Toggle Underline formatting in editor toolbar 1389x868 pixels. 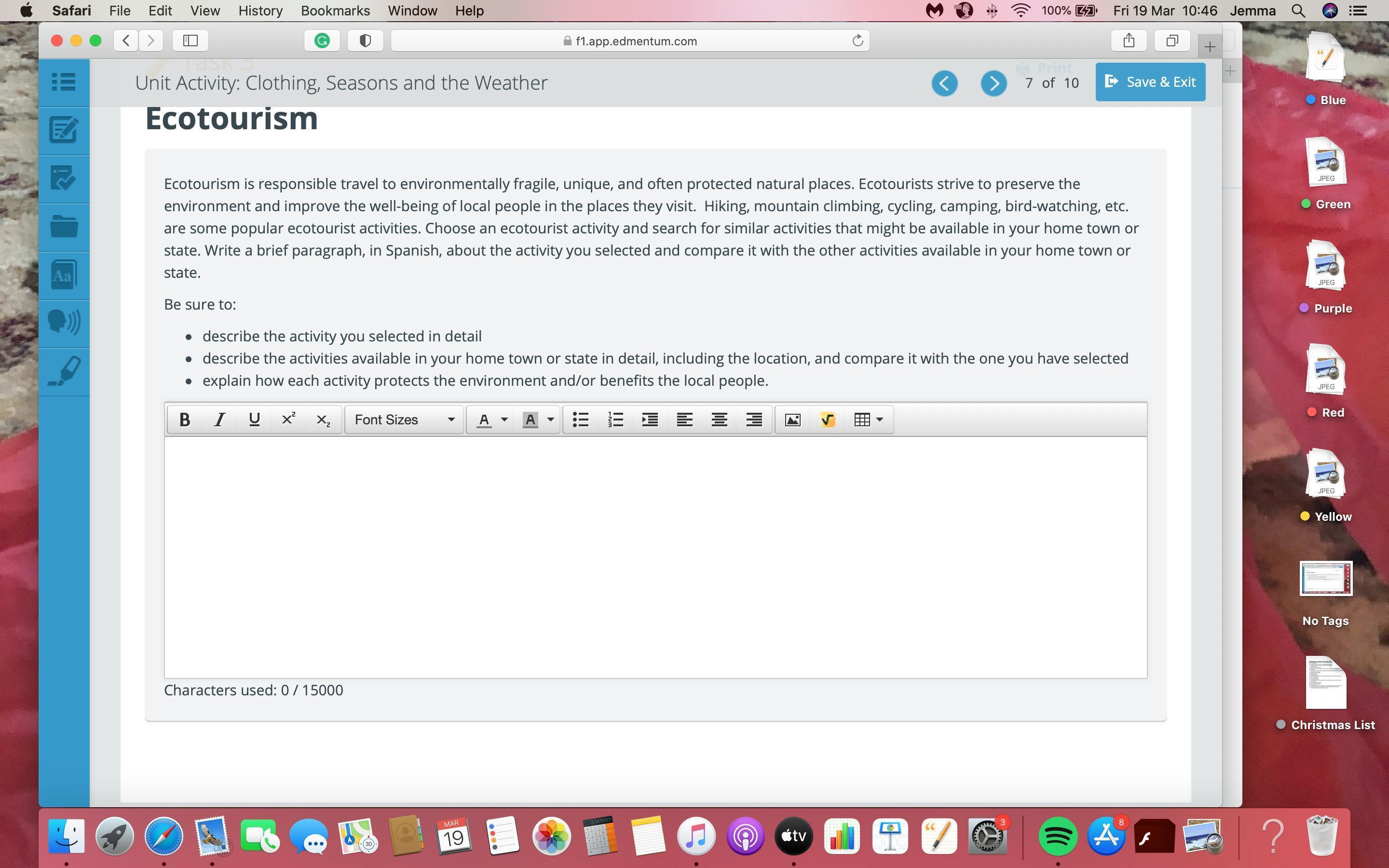tap(254, 420)
